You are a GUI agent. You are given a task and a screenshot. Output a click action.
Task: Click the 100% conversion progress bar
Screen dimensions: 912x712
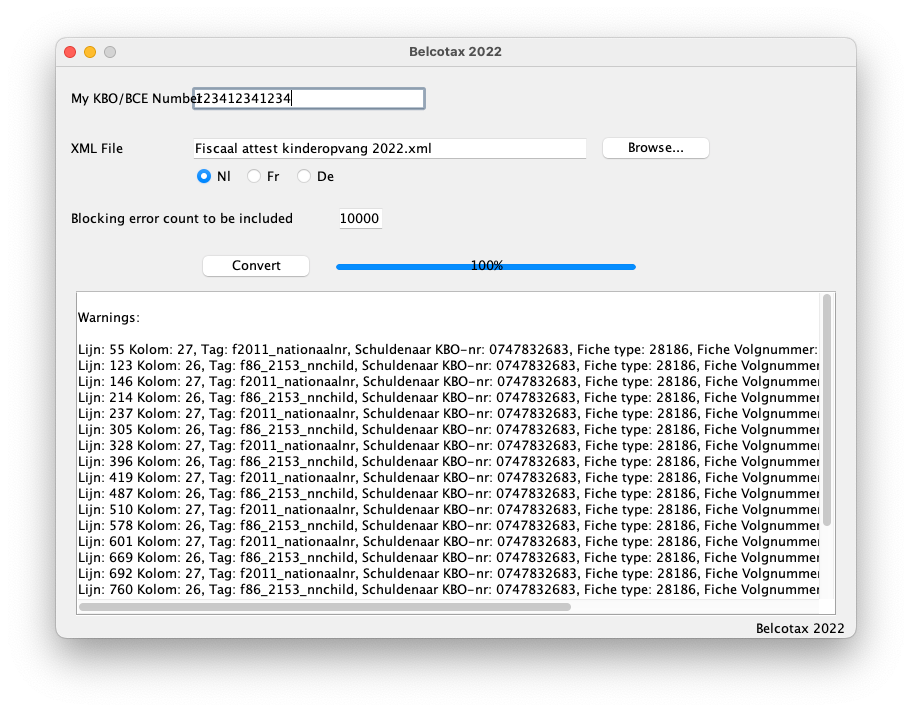tap(485, 266)
